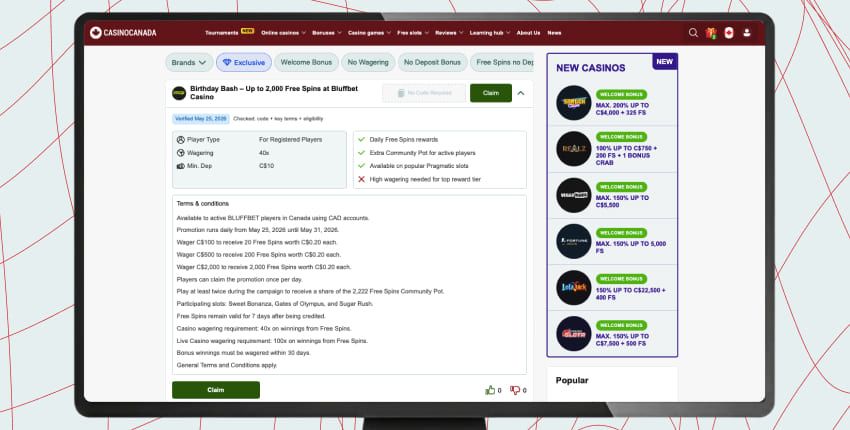This screenshot has width=850, height=430.
Task: Click the bottom Claim button
Action: point(216,390)
